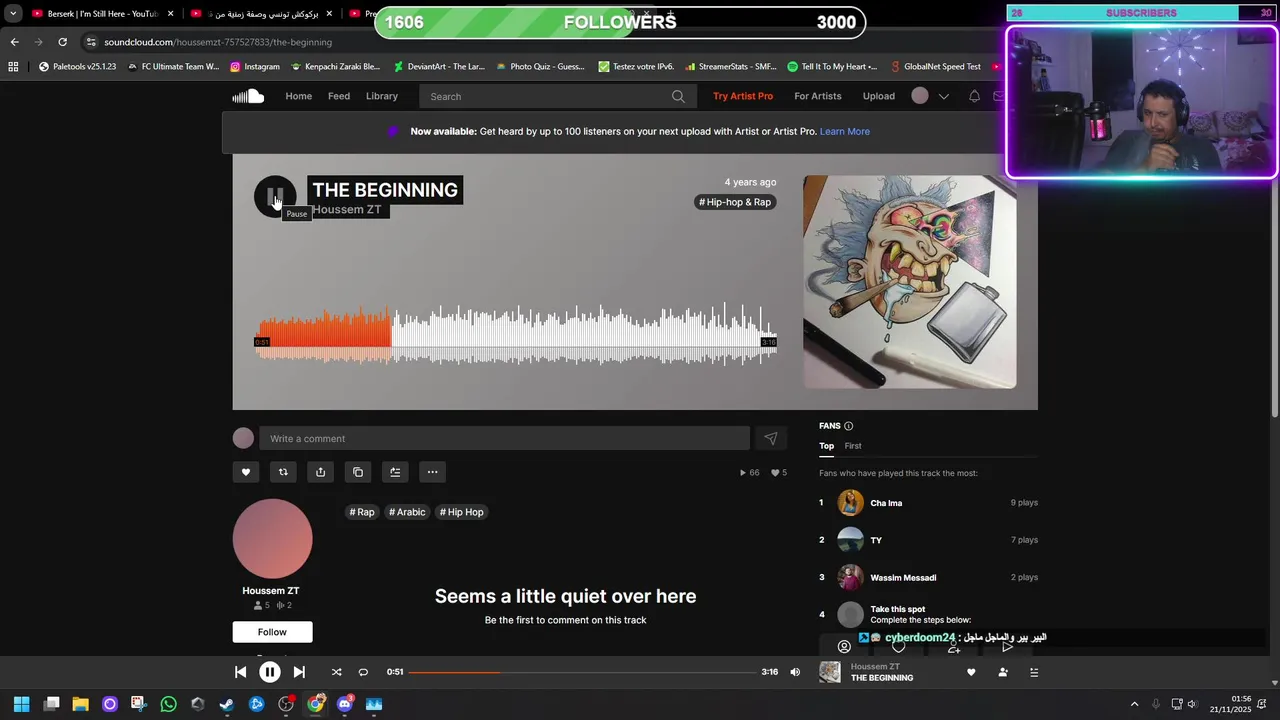Open notifications bell in SoundCloud header

[974, 96]
